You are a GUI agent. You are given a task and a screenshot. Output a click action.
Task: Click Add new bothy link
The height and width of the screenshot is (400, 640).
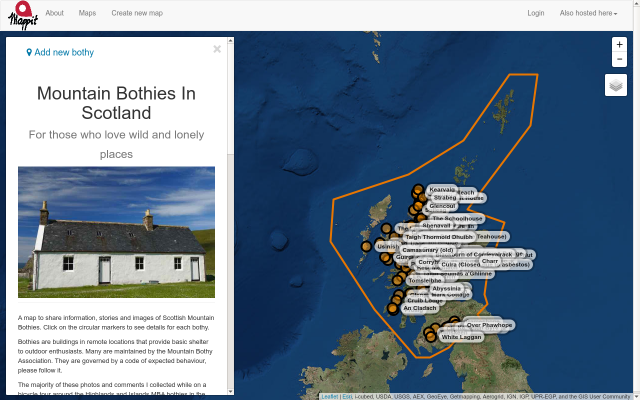(x=60, y=52)
